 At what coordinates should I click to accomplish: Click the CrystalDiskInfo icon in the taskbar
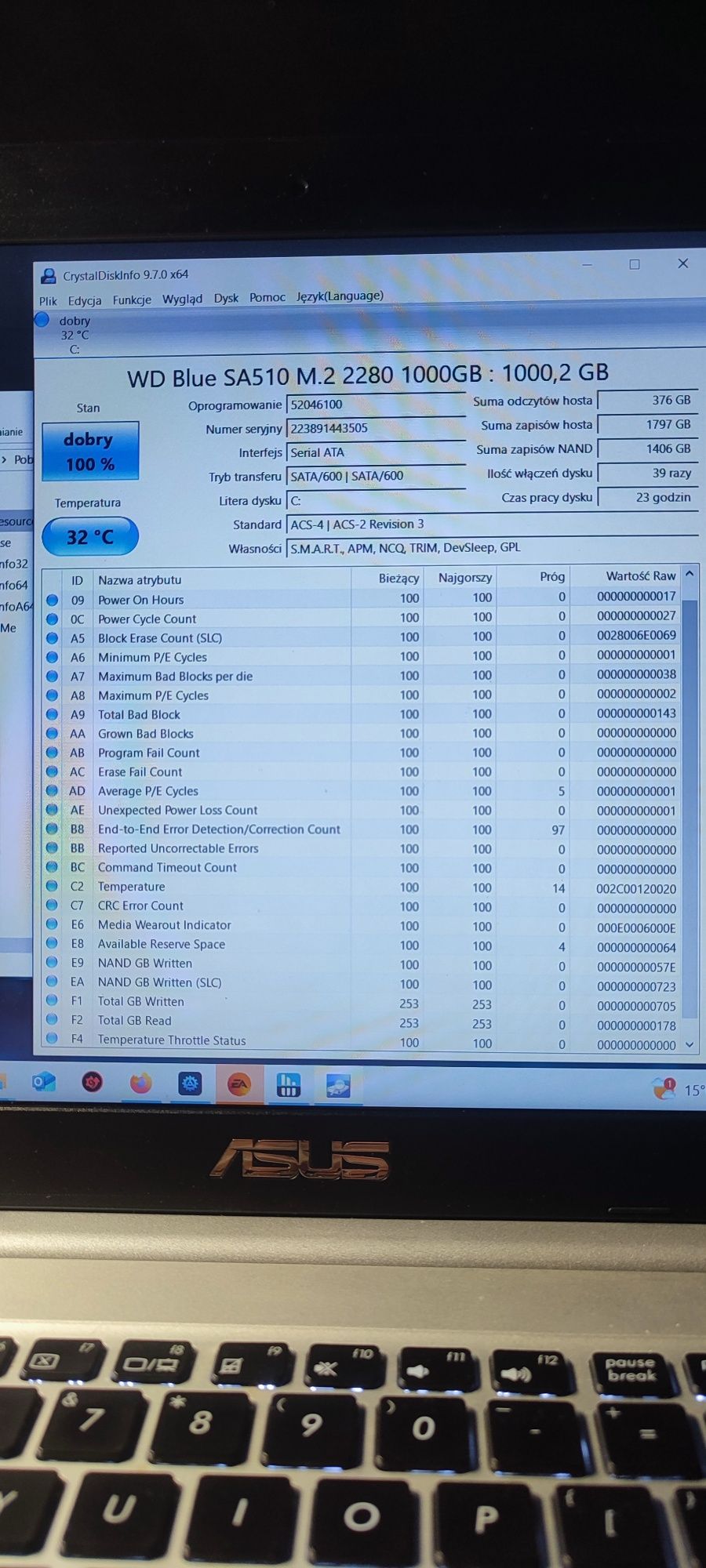point(338,1087)
